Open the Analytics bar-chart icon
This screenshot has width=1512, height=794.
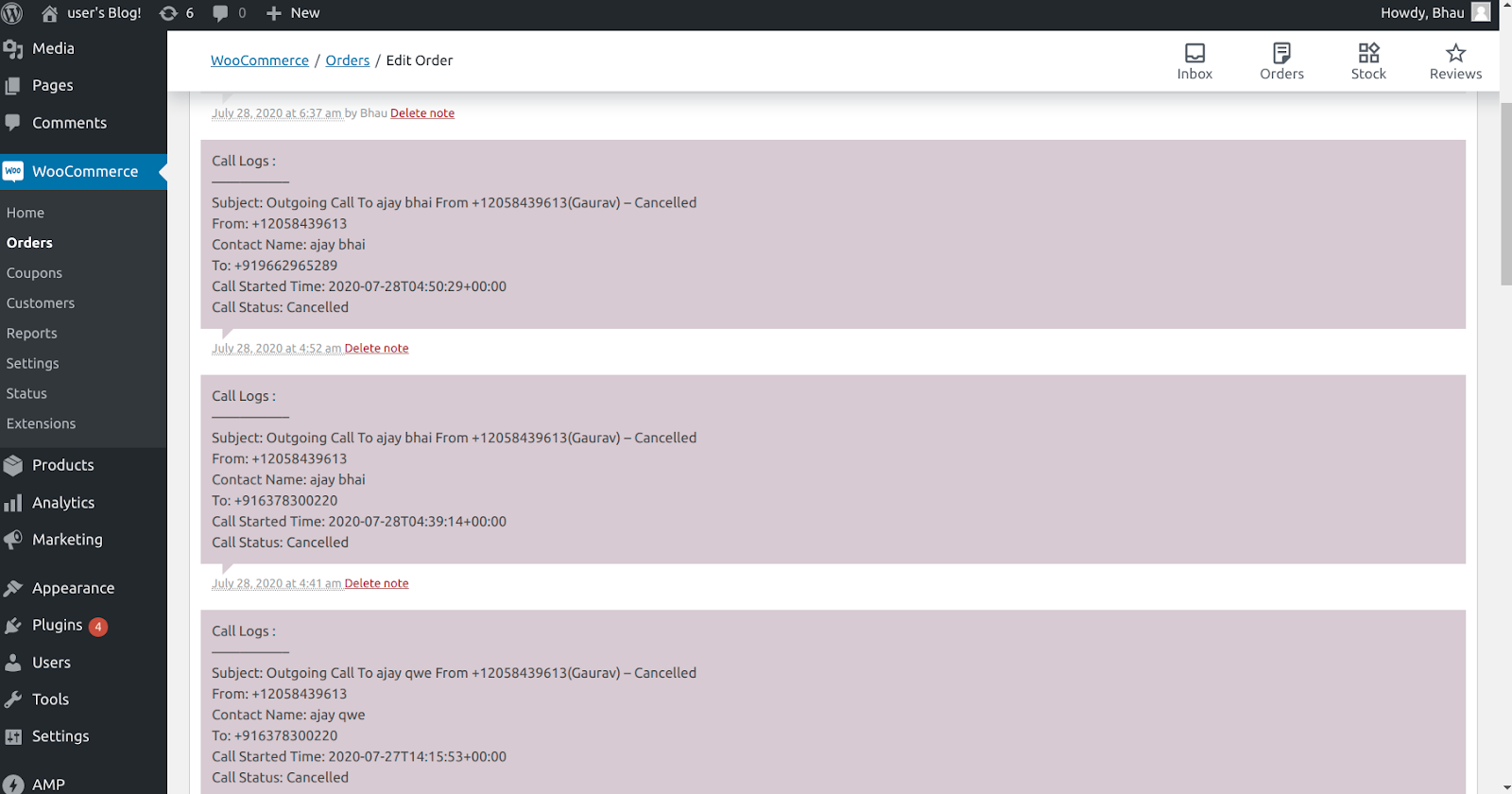tap(13, 503)
